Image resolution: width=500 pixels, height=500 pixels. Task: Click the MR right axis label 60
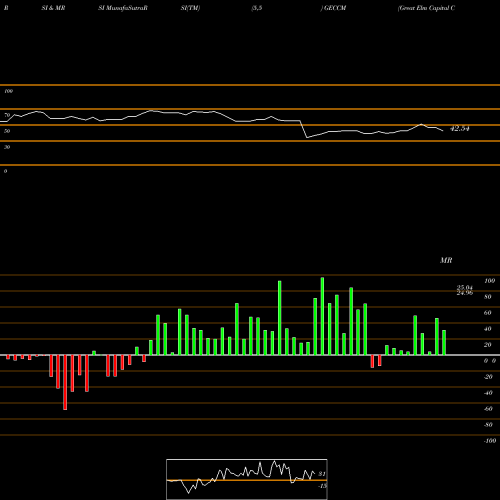(x=487, y=313)
